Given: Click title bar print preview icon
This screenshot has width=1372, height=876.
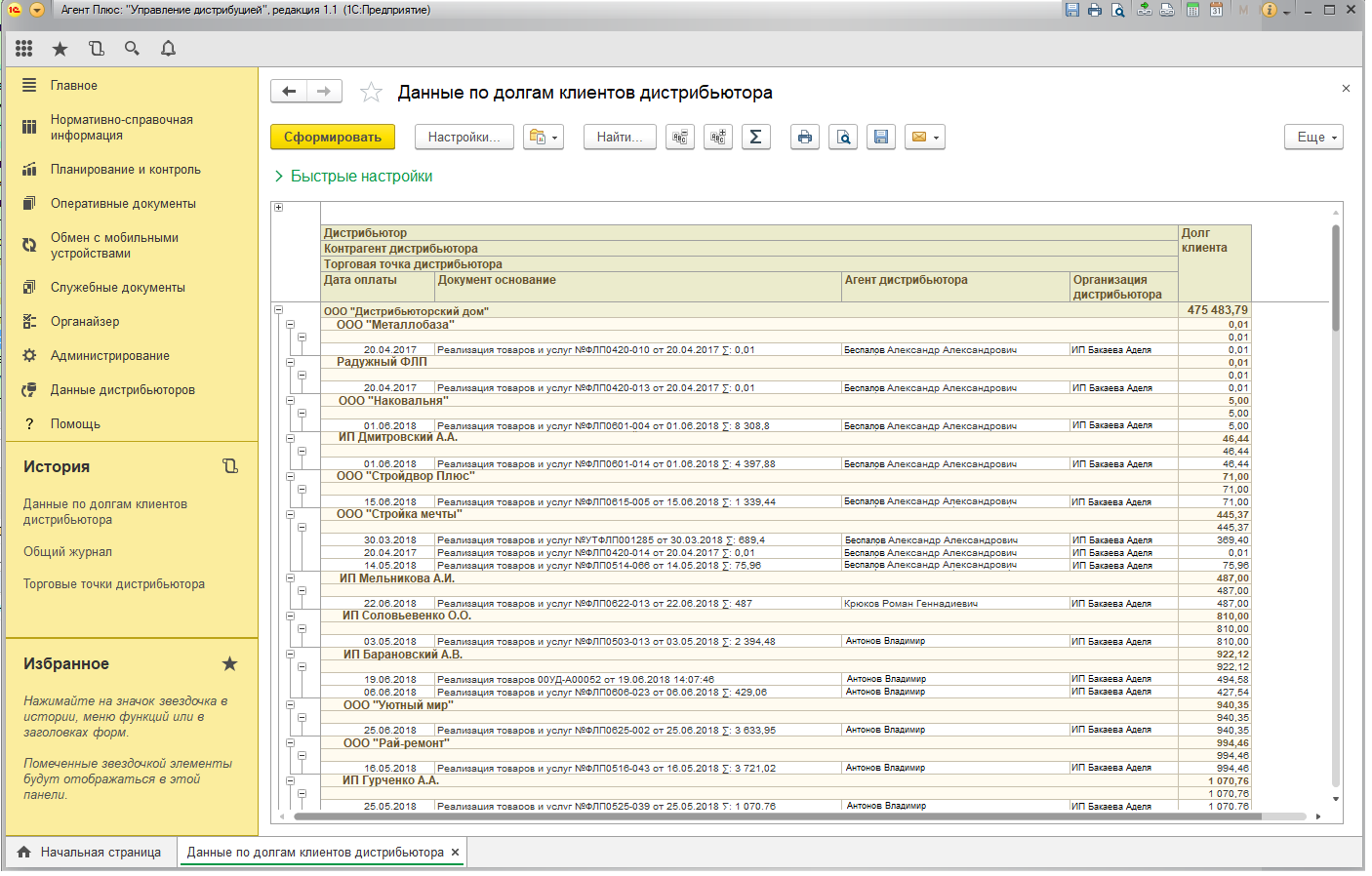Looking at the screenshot, I should (x=1118, y=10).
